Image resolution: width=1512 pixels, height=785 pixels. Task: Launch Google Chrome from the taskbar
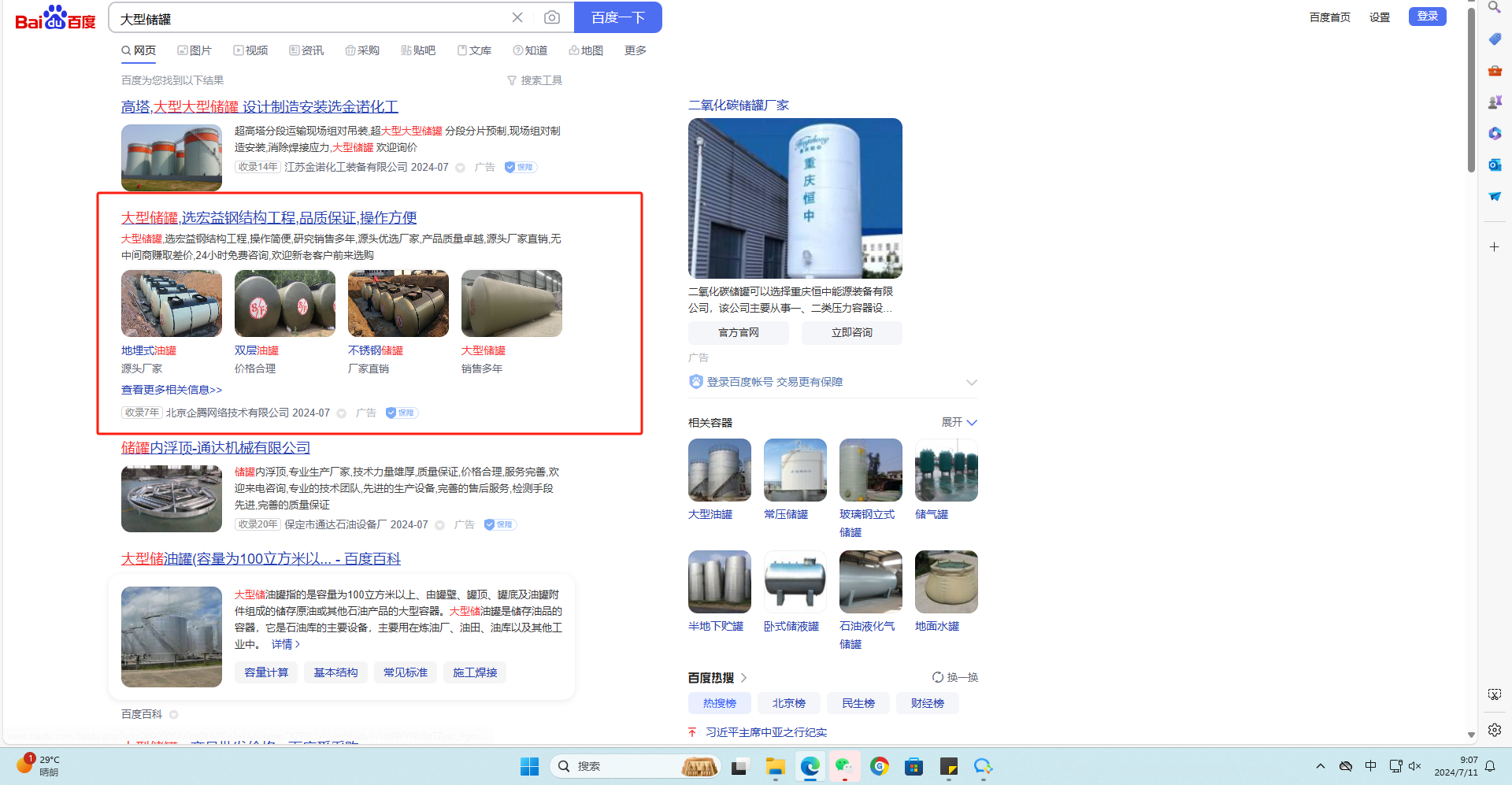point(879,766)
